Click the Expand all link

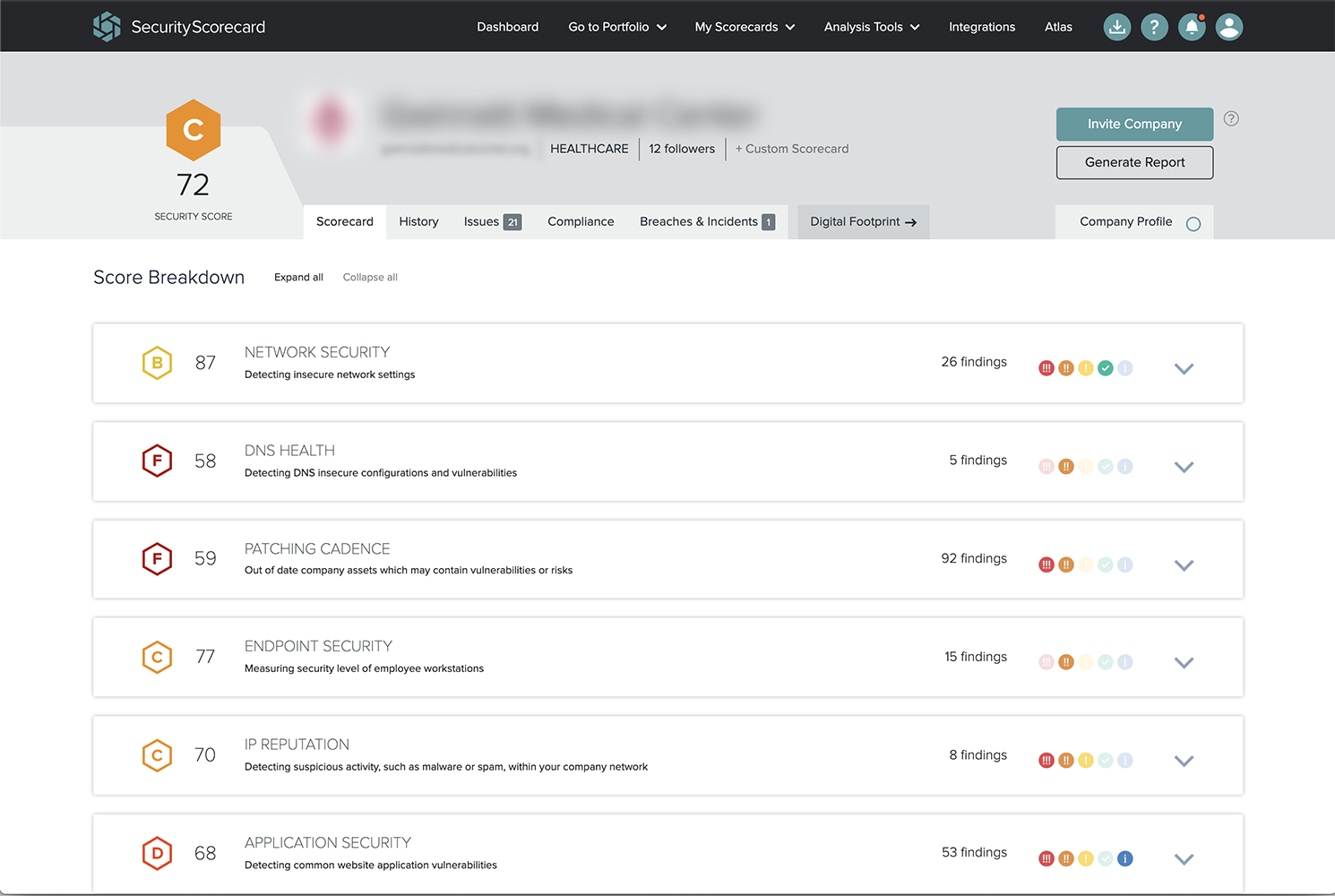point(298,278)
